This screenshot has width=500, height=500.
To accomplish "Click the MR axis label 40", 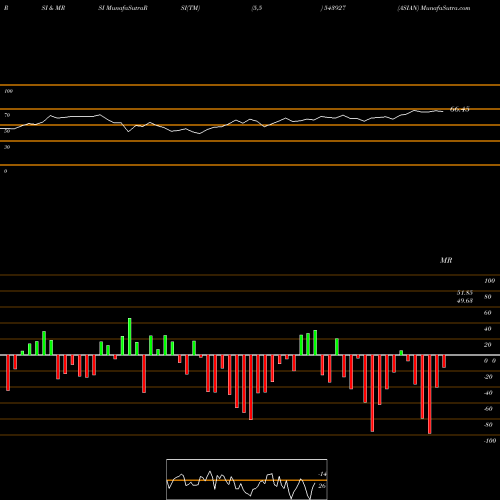I will (x=488, y=329).
